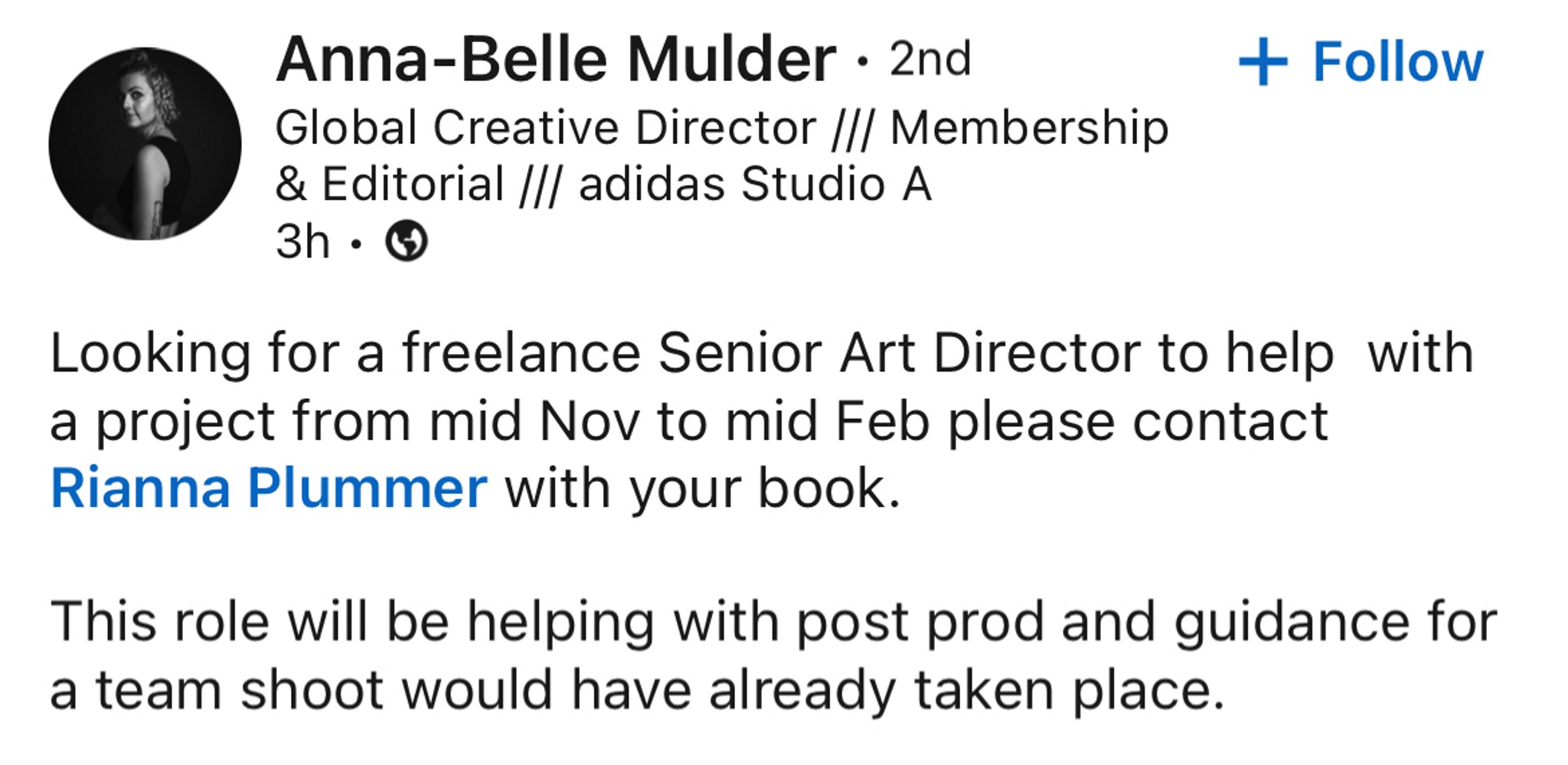Click the "a project from mid Nov" line
The image size is (1568, 765).
click(x=689, y=422)
